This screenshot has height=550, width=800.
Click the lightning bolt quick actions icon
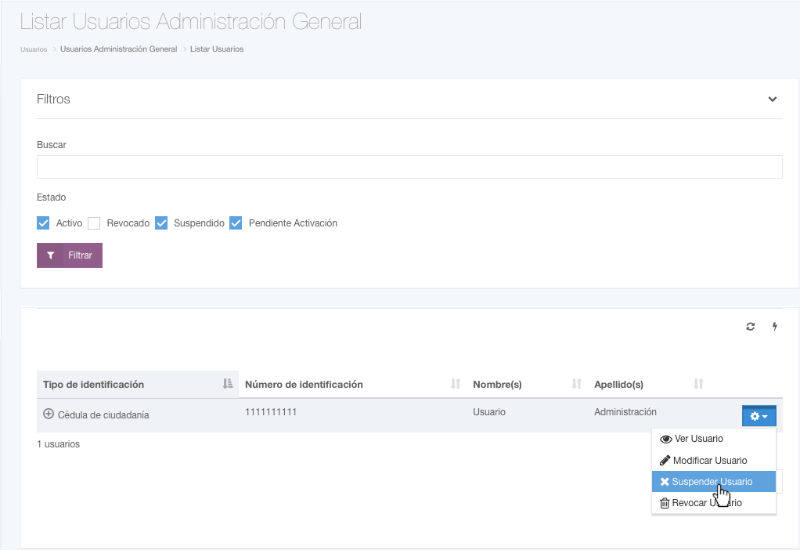tap(774, 327)
